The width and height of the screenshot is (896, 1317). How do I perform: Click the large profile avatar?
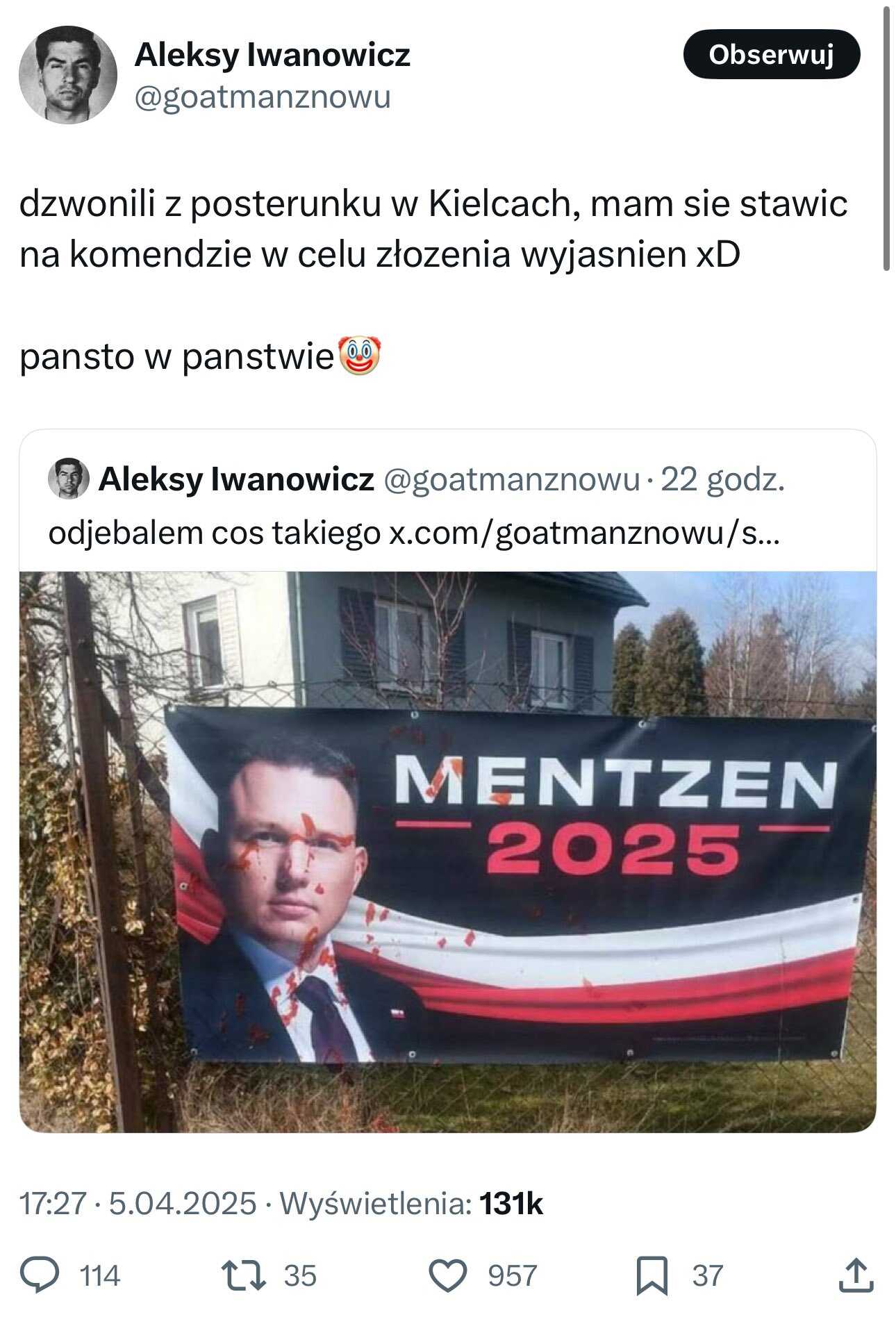68,74
